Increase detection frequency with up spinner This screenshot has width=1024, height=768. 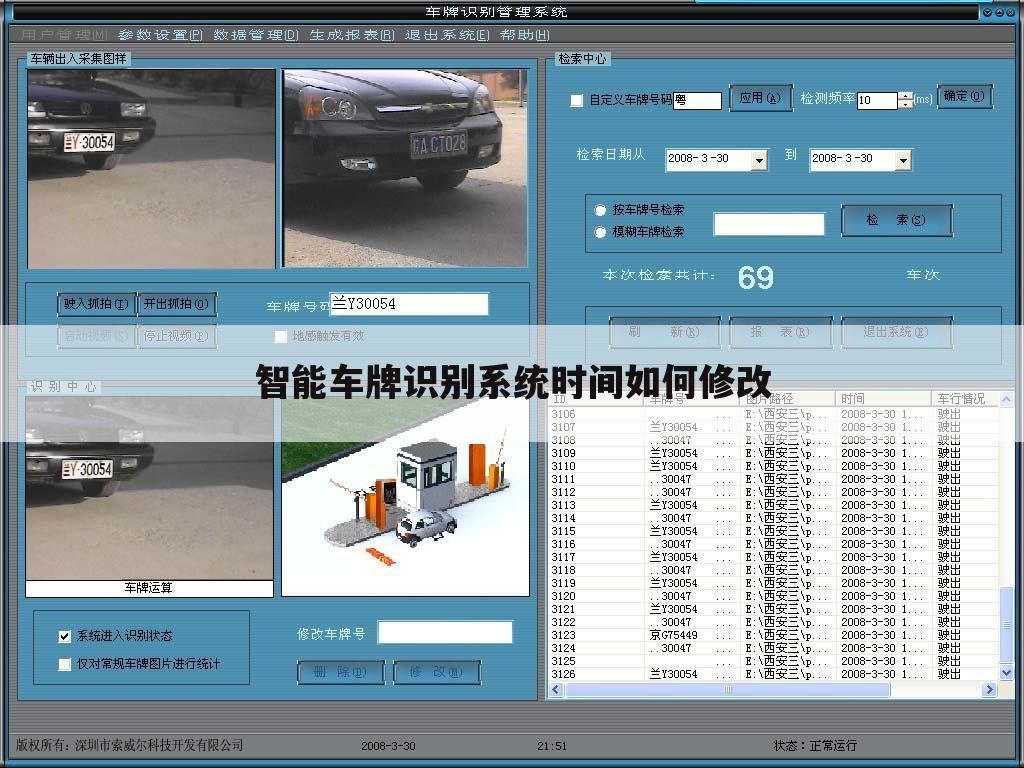click(x=905, y=96)
